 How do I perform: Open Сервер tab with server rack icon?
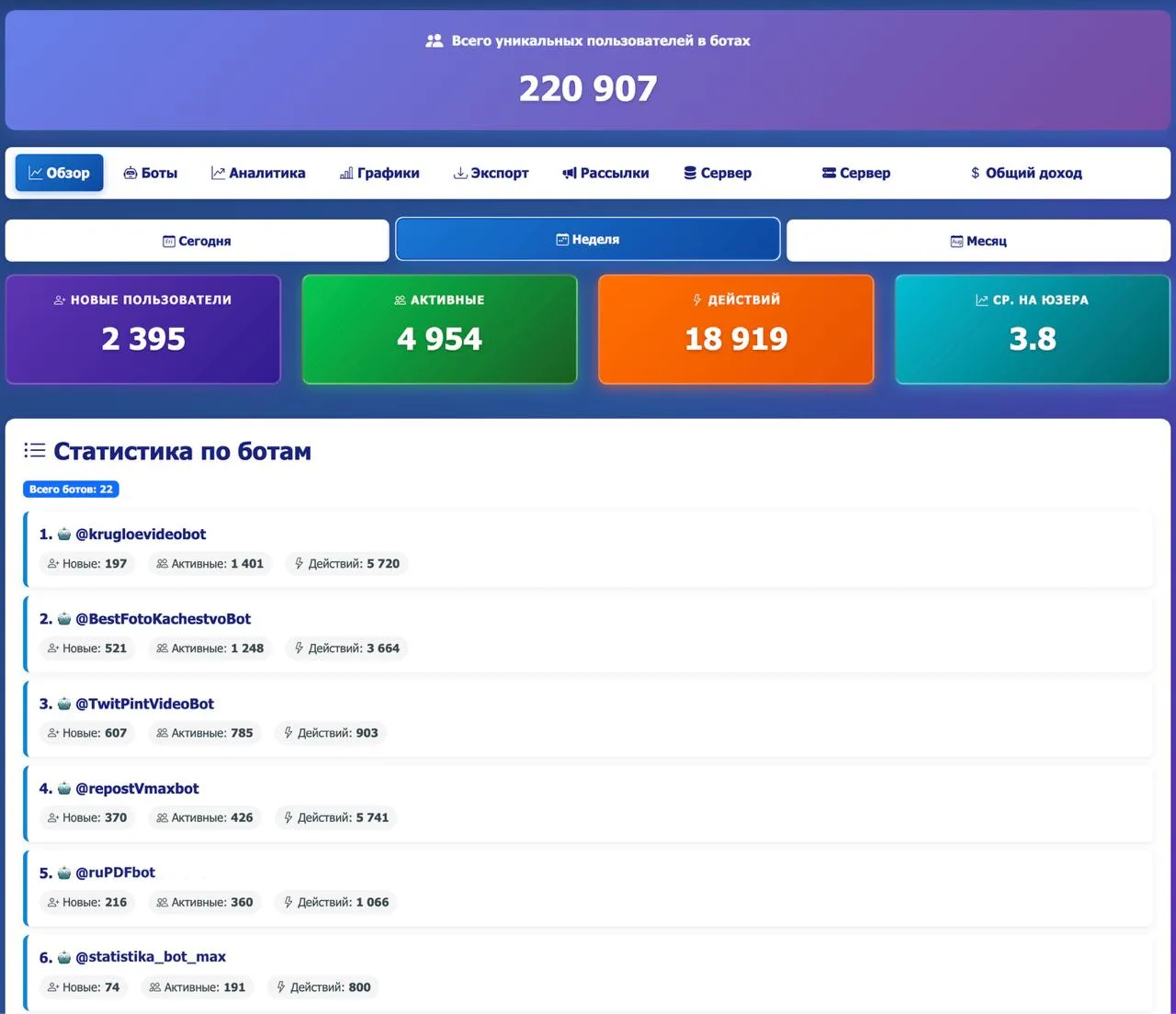click(x=856, y=173)
